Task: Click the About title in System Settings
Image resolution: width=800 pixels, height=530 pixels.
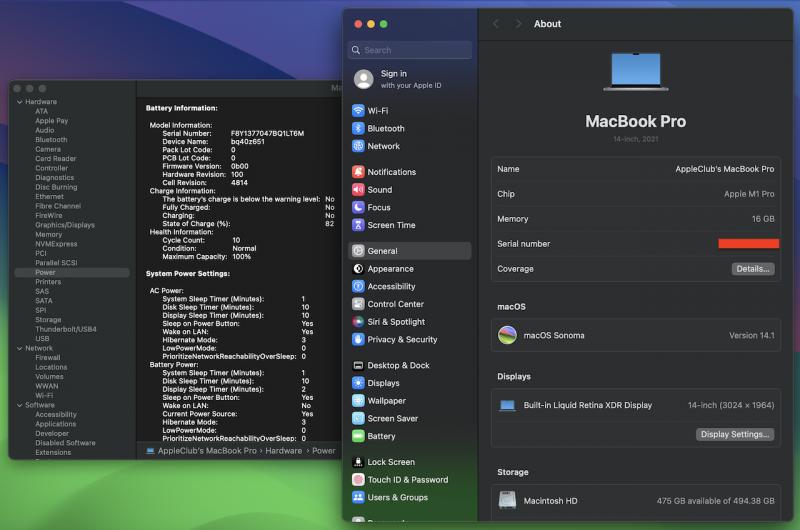Action: [547, 24]
